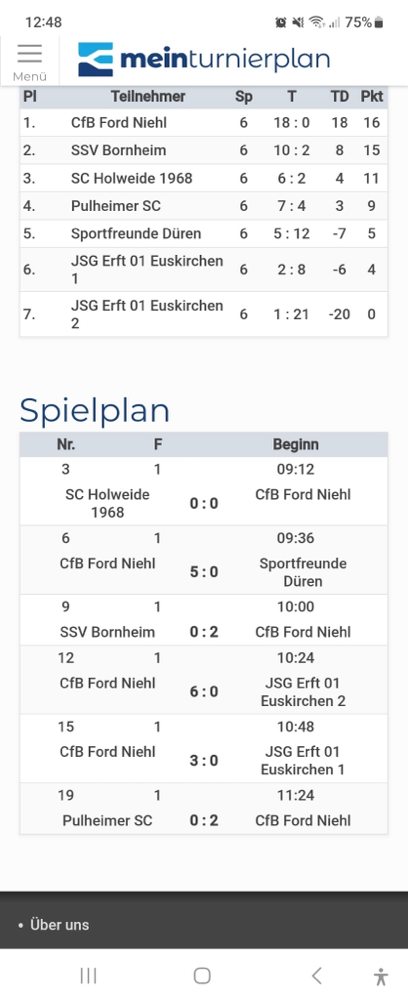Viewport: 408px width, 1000px height.
Task: Open the accessibility figure icon
Action: coord(381,976)
